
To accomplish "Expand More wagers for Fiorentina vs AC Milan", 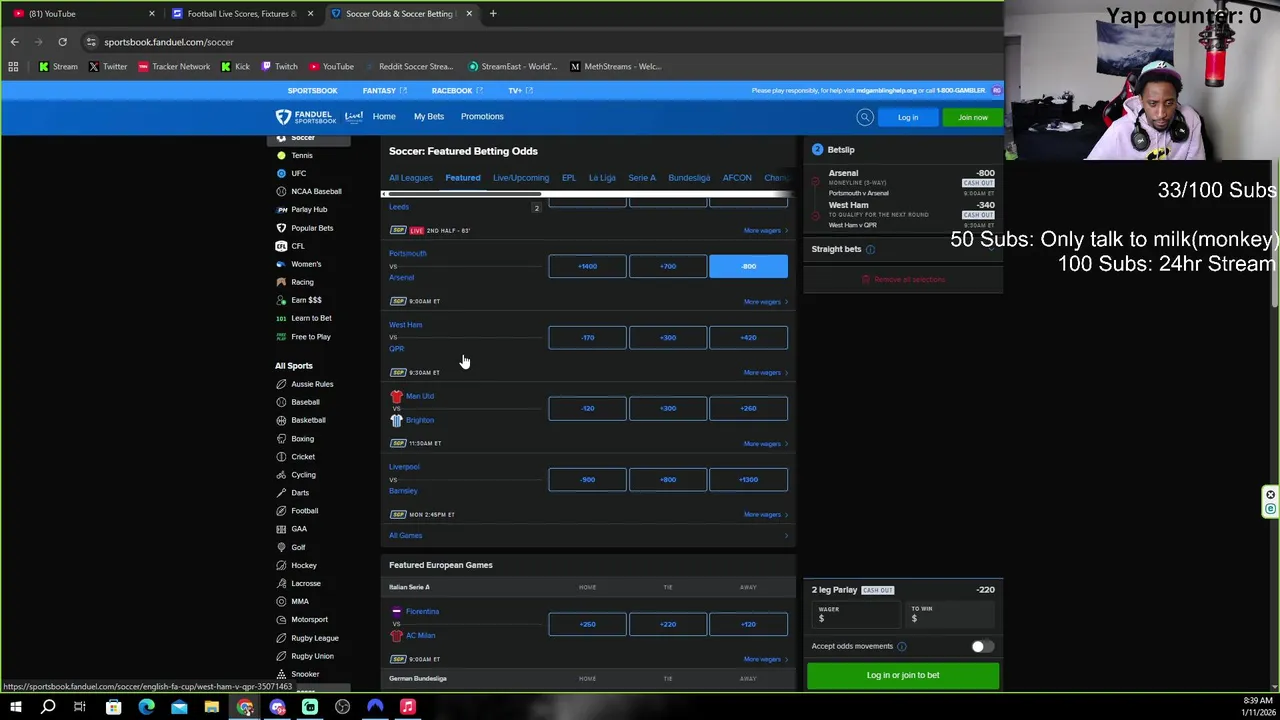I will click(766, 659).
